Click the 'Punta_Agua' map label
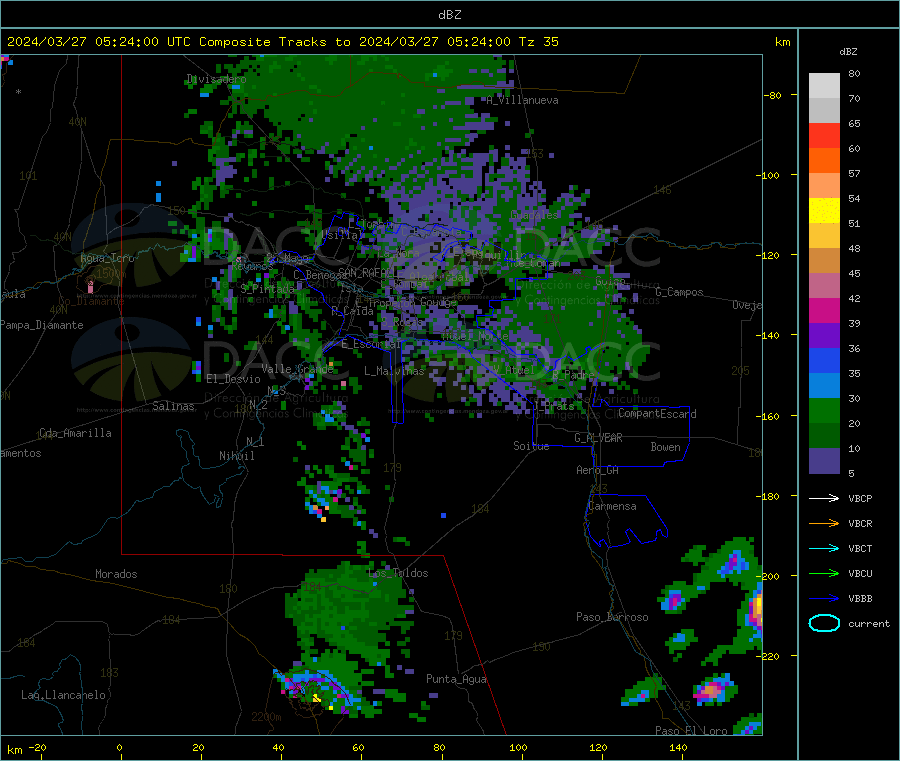 click(x=456, y=680)
